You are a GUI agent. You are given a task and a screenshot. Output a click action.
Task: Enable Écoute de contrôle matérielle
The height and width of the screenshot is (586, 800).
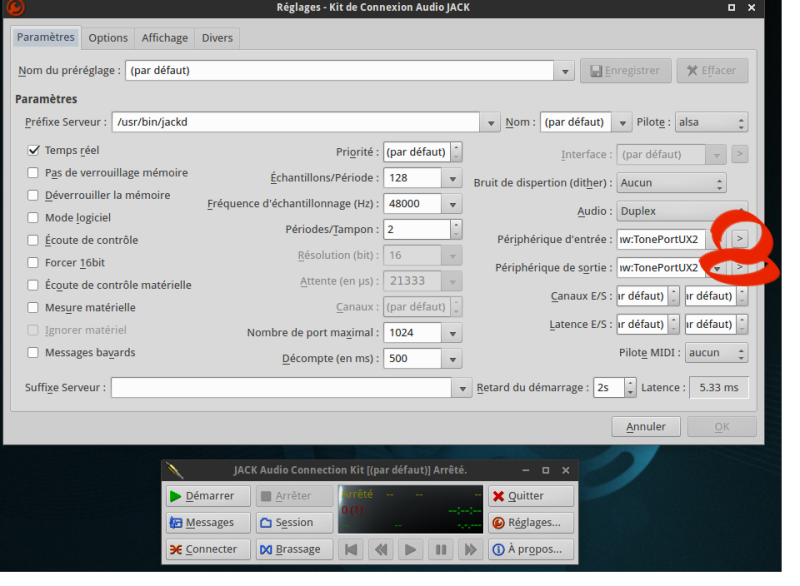click(33, 285)
